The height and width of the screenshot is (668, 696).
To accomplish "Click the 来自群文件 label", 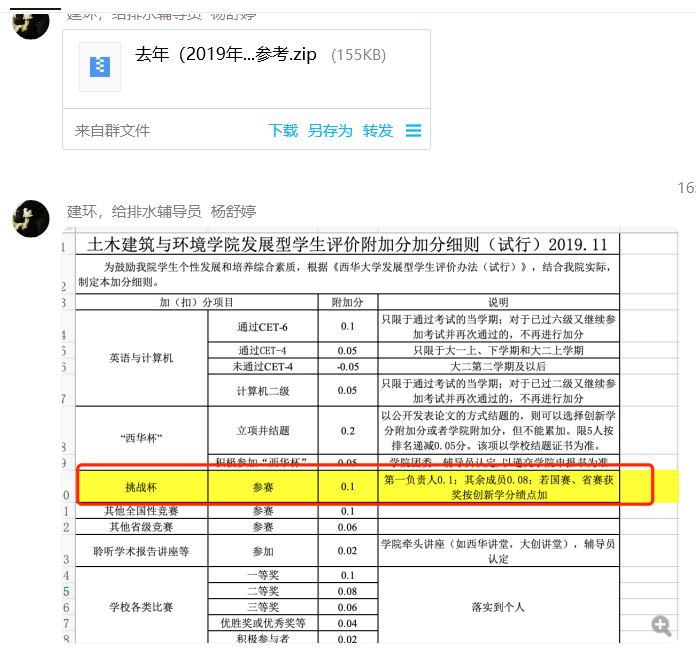I will coord(112,130).
